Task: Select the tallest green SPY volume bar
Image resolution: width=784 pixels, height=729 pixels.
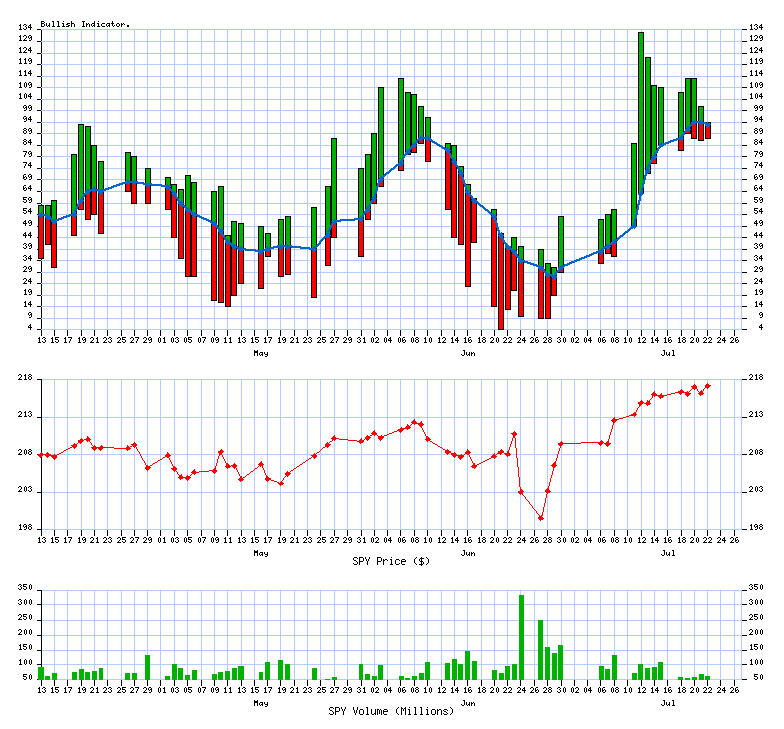Action: [x=521, y=637]
